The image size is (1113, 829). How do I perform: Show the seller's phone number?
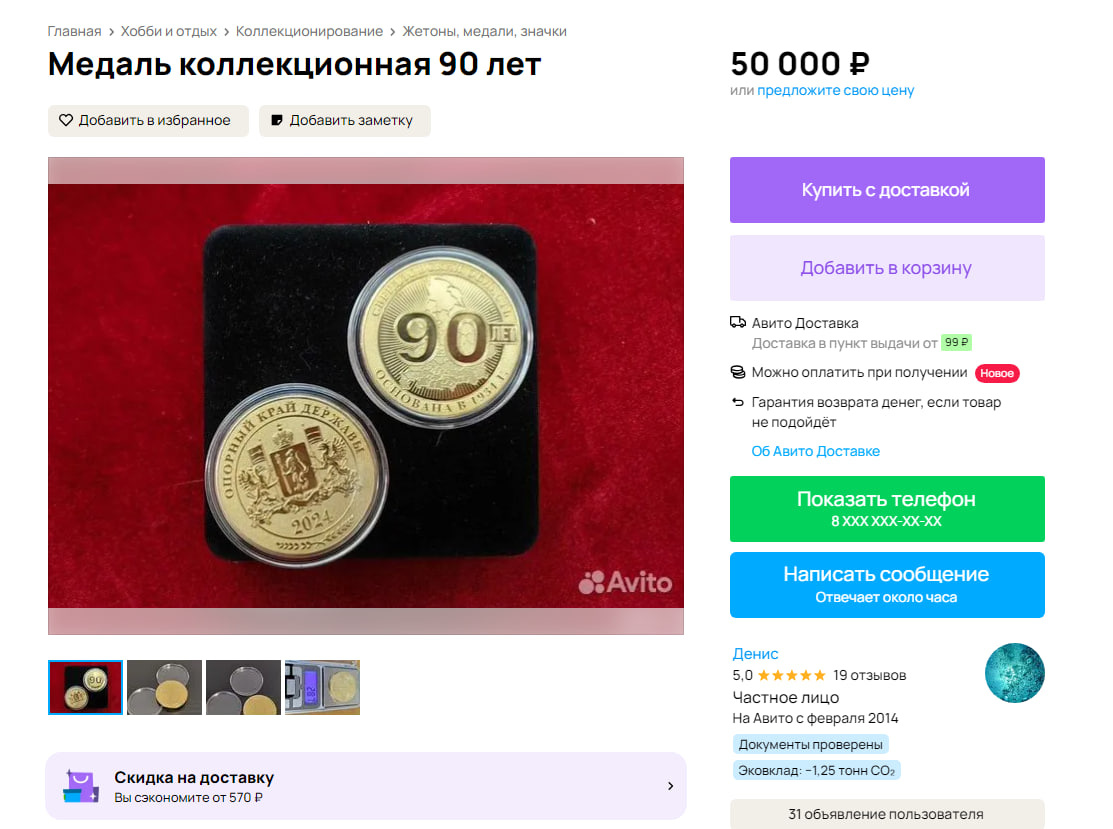887,509
